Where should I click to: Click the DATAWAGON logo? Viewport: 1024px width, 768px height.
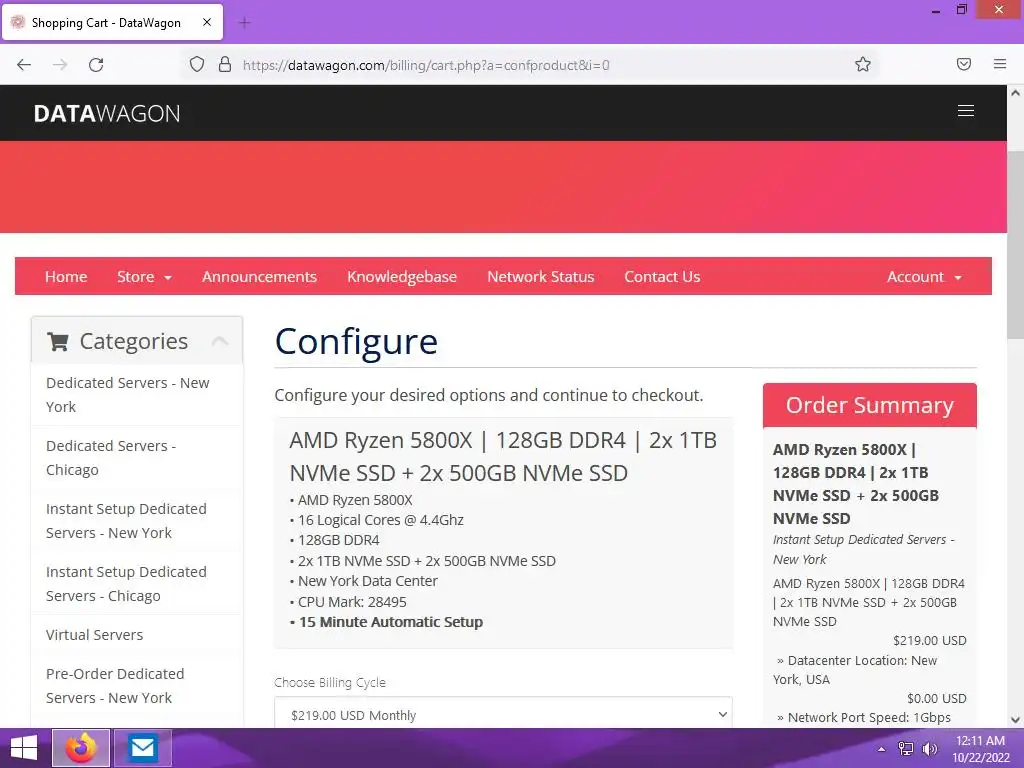point(107,114)
